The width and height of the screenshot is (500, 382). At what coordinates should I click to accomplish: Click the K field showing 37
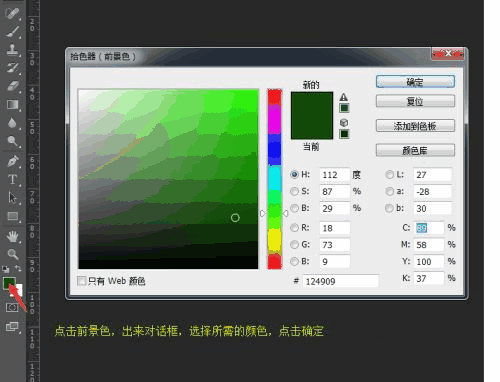(429, 278)
